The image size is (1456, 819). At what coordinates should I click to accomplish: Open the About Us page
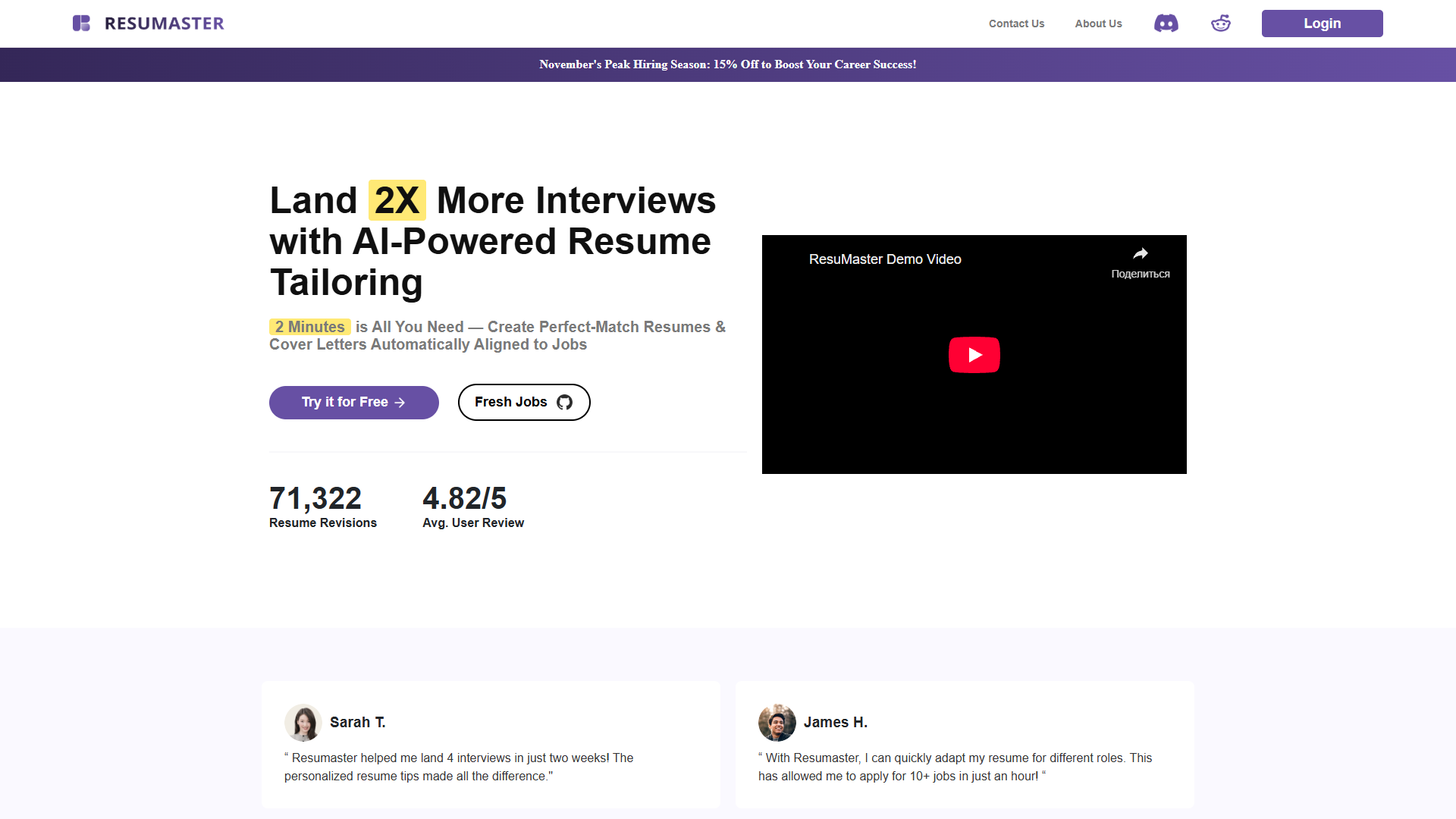pos(1098,24)
